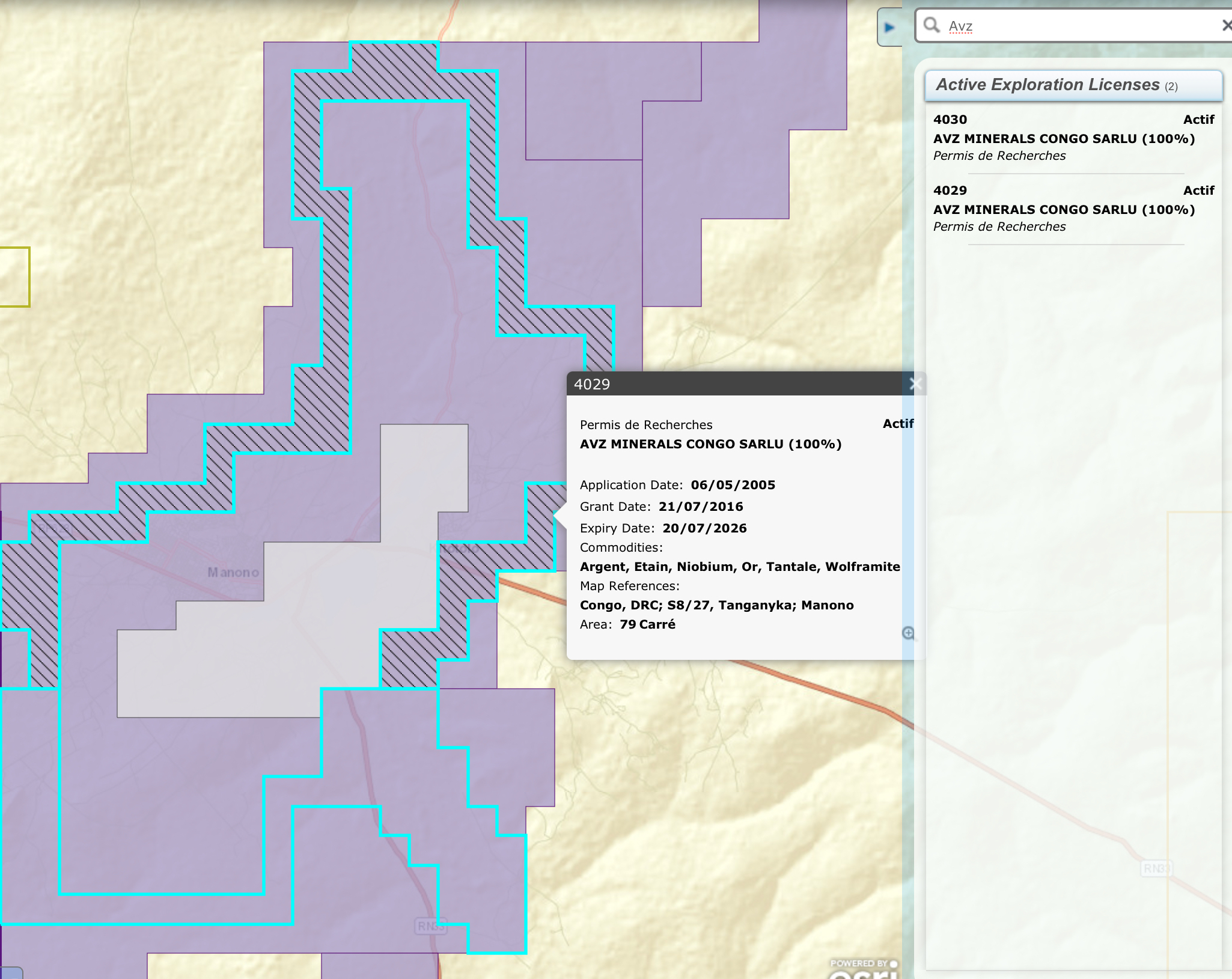Click the Manono town label
1232x979 pixels.
pos(233,572)
